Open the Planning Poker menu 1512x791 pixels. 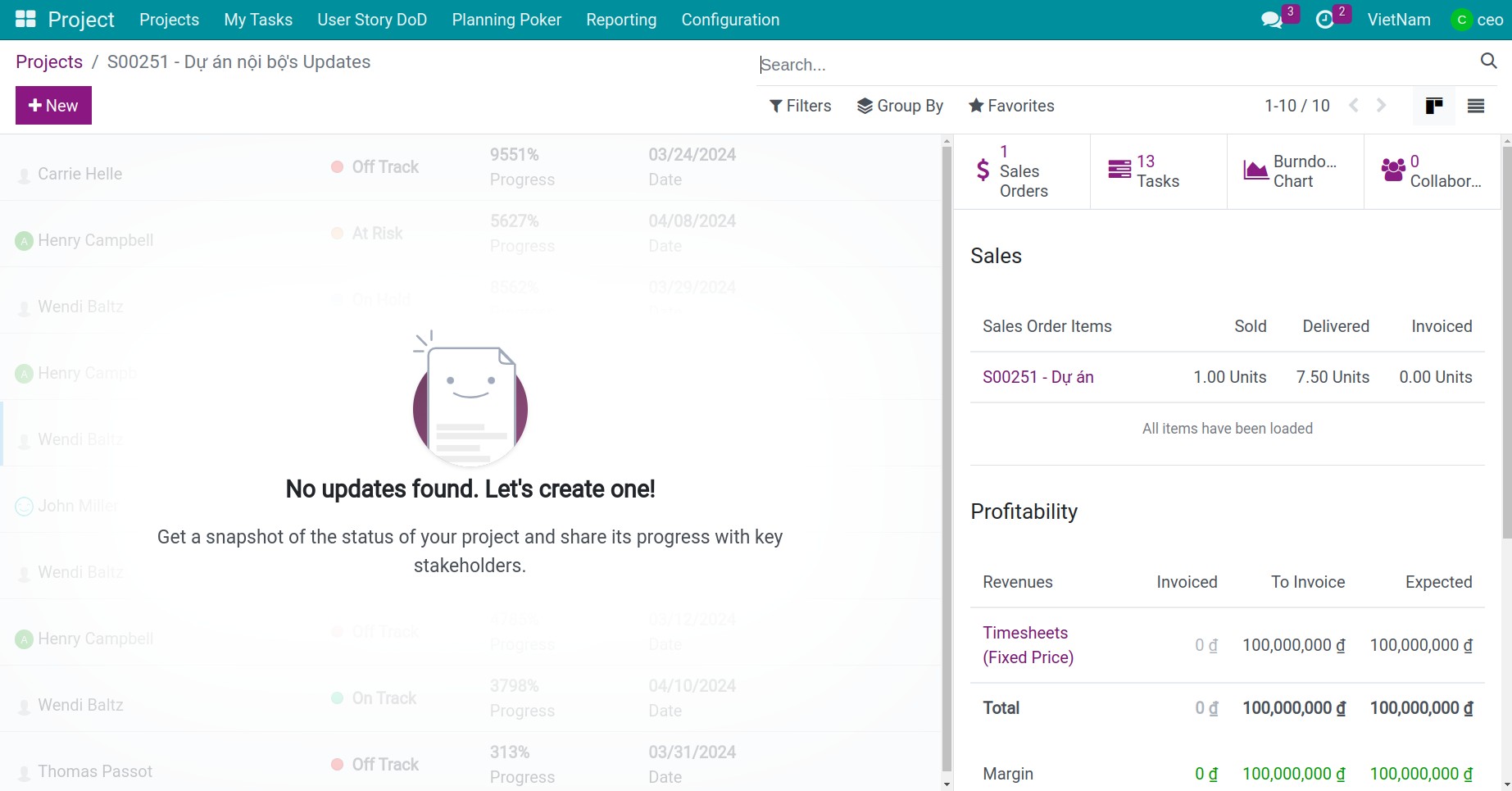click(x=506, y=20)
